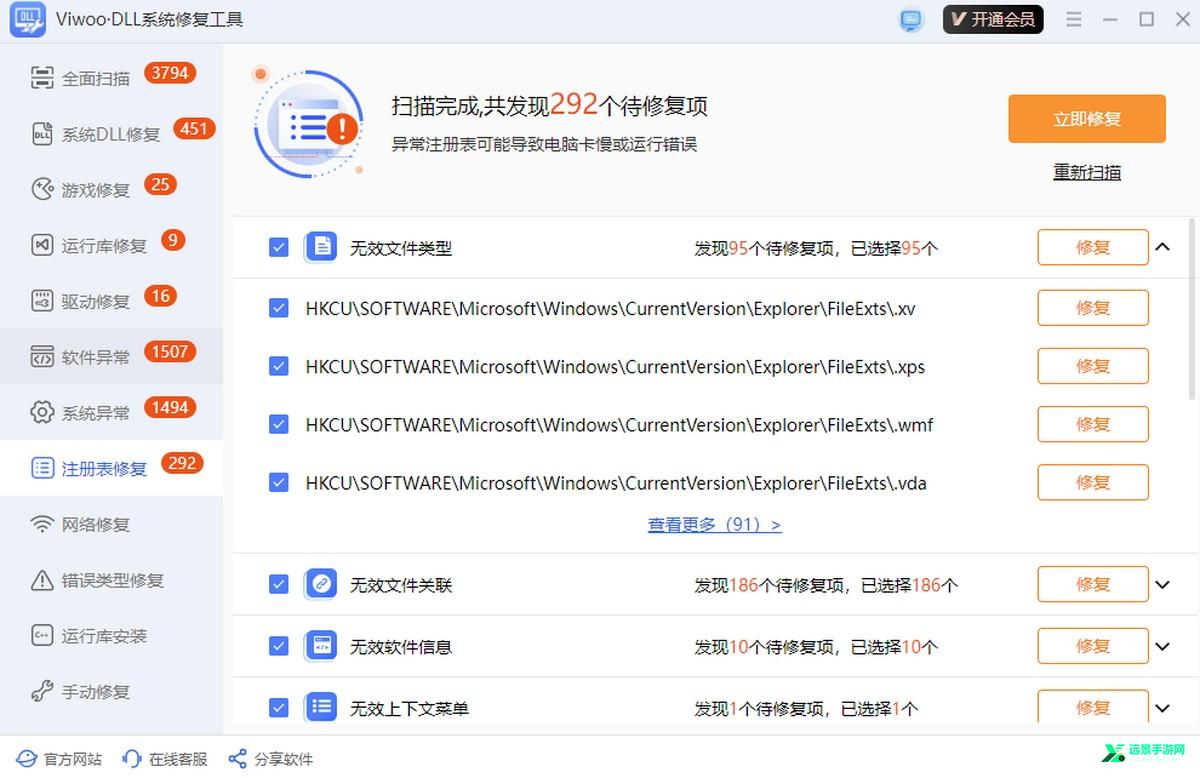
Task: Click the 无效软件信息 window icon
Action: [x=320, y=646]
